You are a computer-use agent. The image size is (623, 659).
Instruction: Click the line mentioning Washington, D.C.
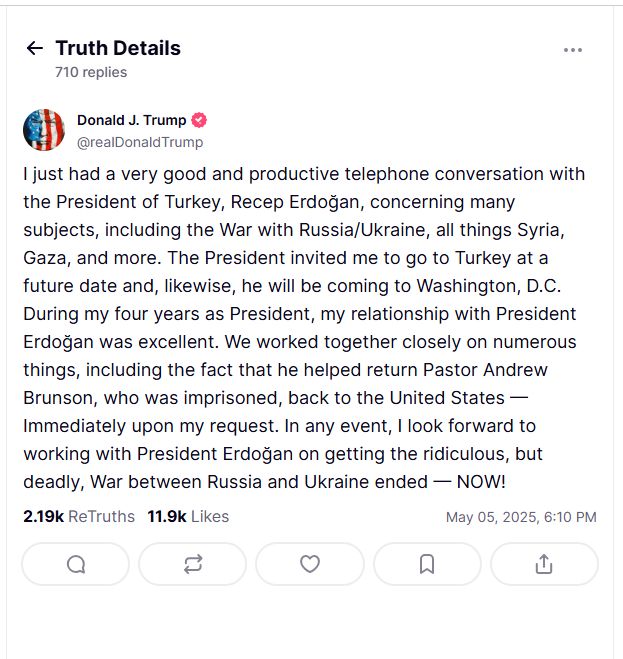[x=292, y=286]
